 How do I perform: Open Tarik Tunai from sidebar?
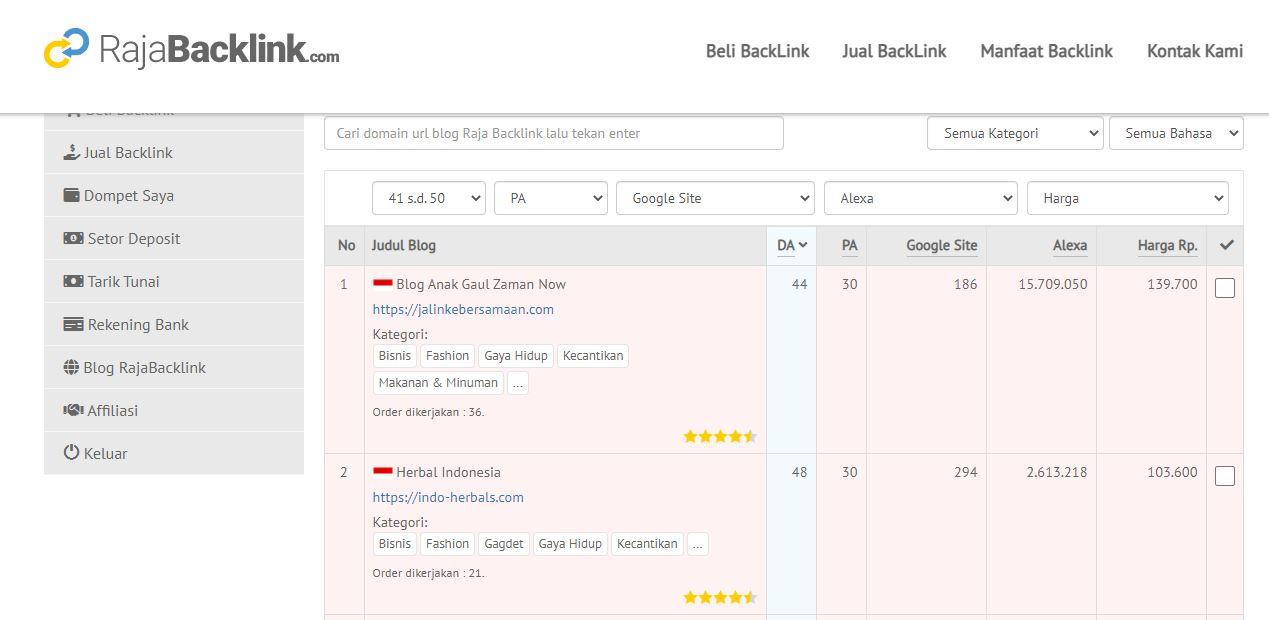(124, 281)
